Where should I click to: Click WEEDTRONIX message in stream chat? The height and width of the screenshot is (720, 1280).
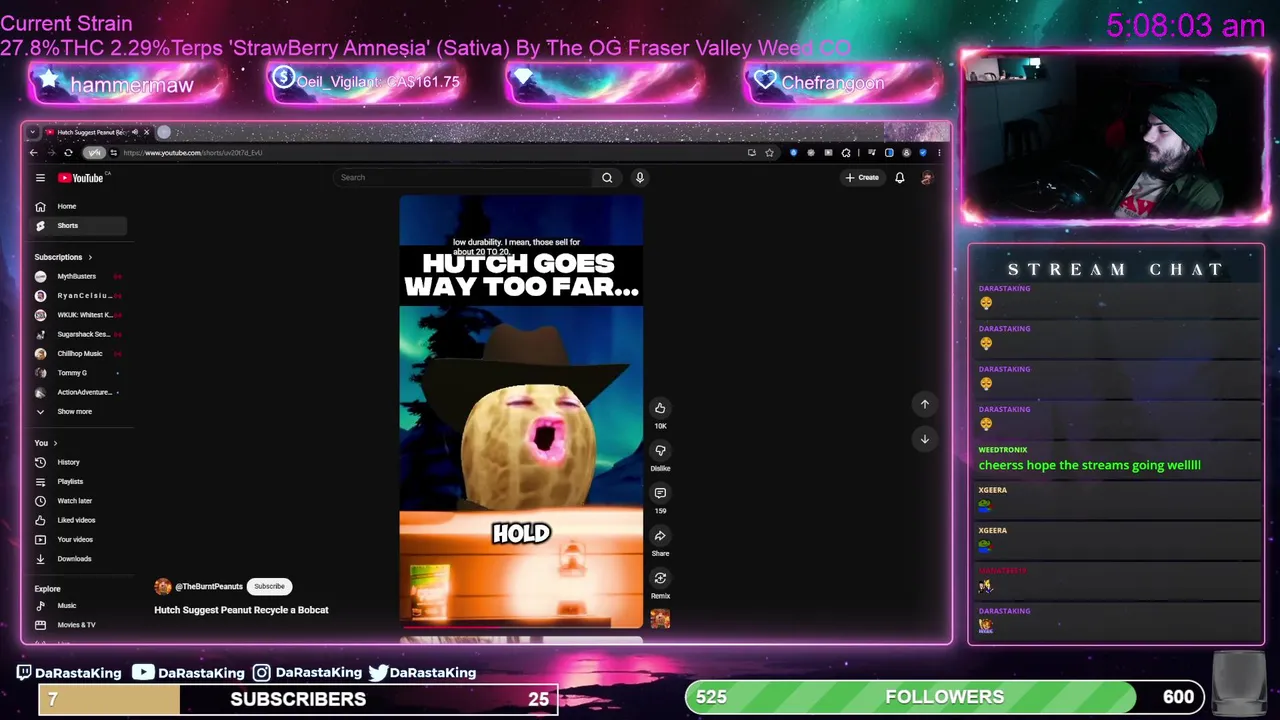(x=1089, y=465)
